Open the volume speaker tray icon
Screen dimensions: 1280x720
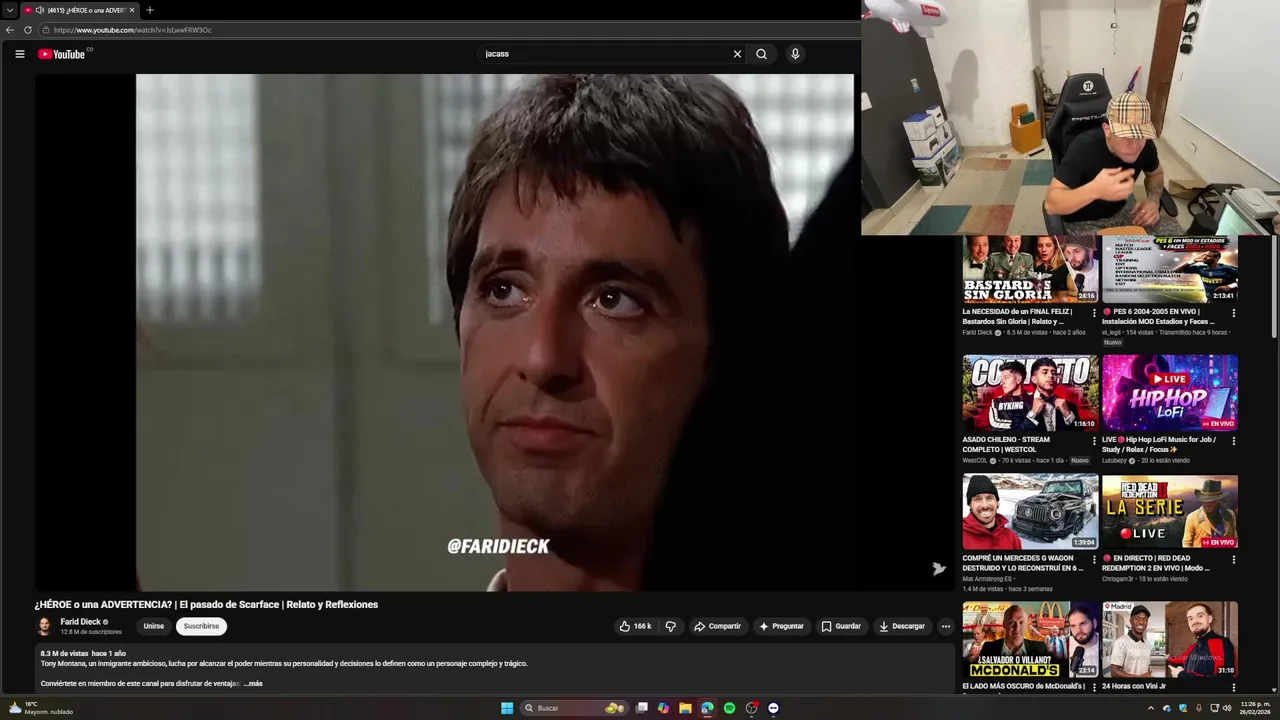pyautogui.click(x=1227, y=708)
